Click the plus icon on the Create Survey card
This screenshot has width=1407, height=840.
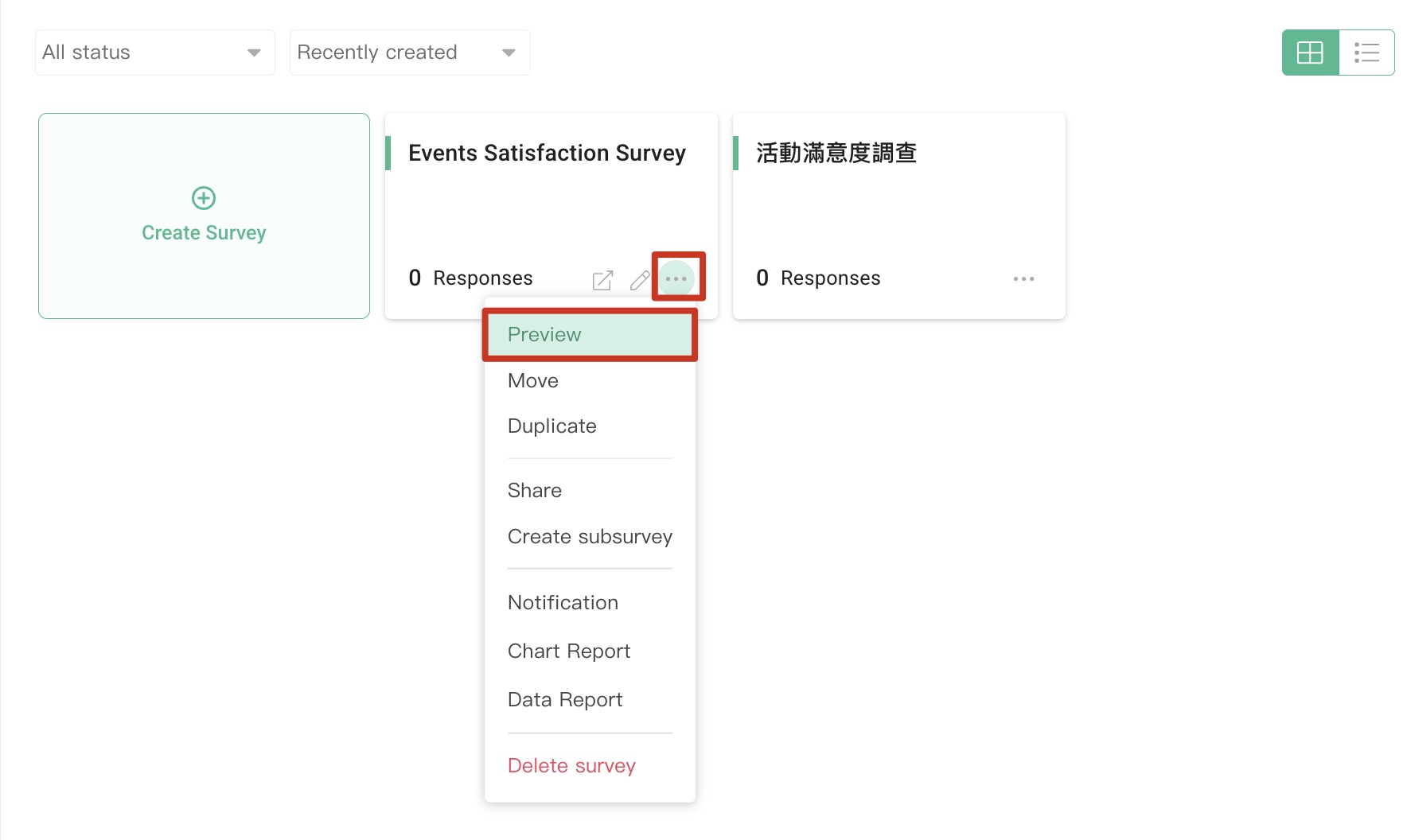pyautogui.click(x=204, y=198)
